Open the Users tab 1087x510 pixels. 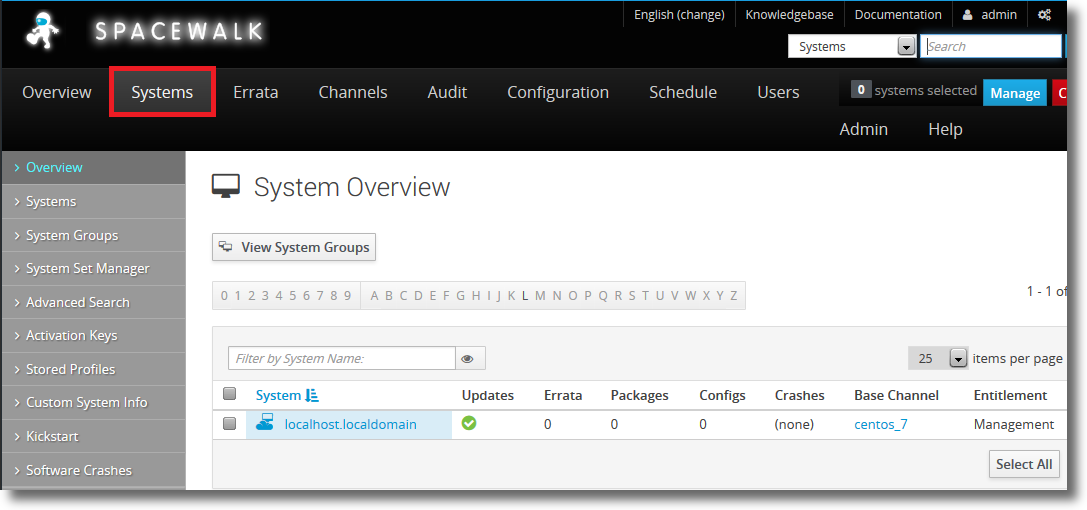click(779, 92)
